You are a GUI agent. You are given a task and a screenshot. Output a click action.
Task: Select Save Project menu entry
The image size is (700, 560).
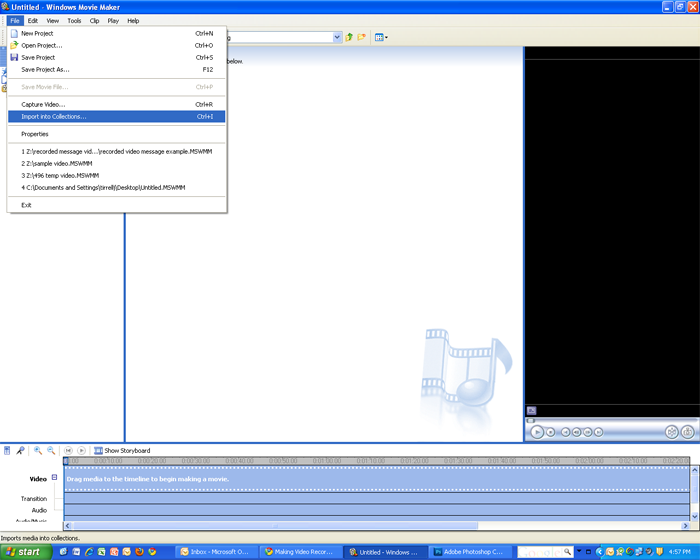click(117, 58)
